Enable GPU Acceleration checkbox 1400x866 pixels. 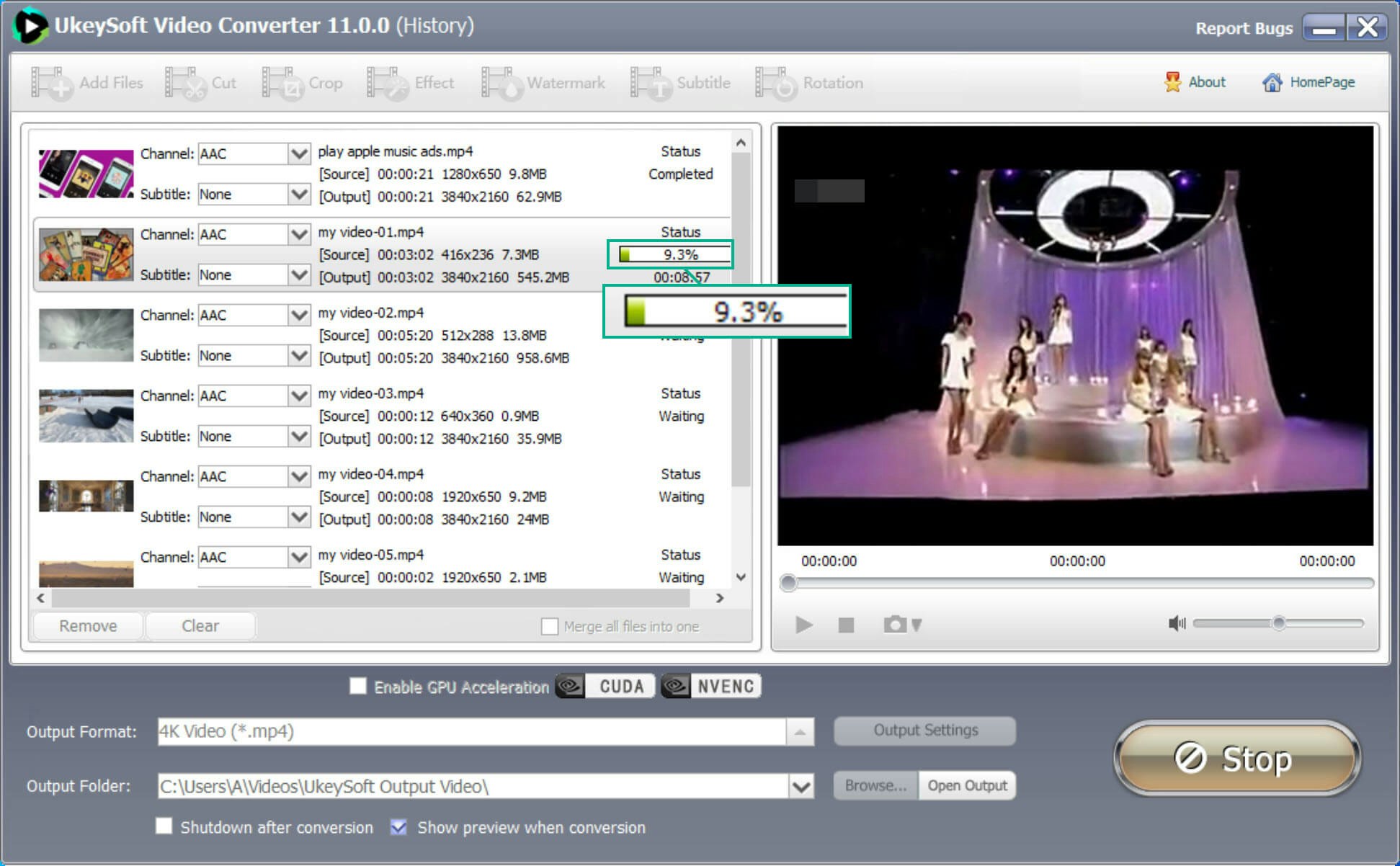[x=358, y=686]
